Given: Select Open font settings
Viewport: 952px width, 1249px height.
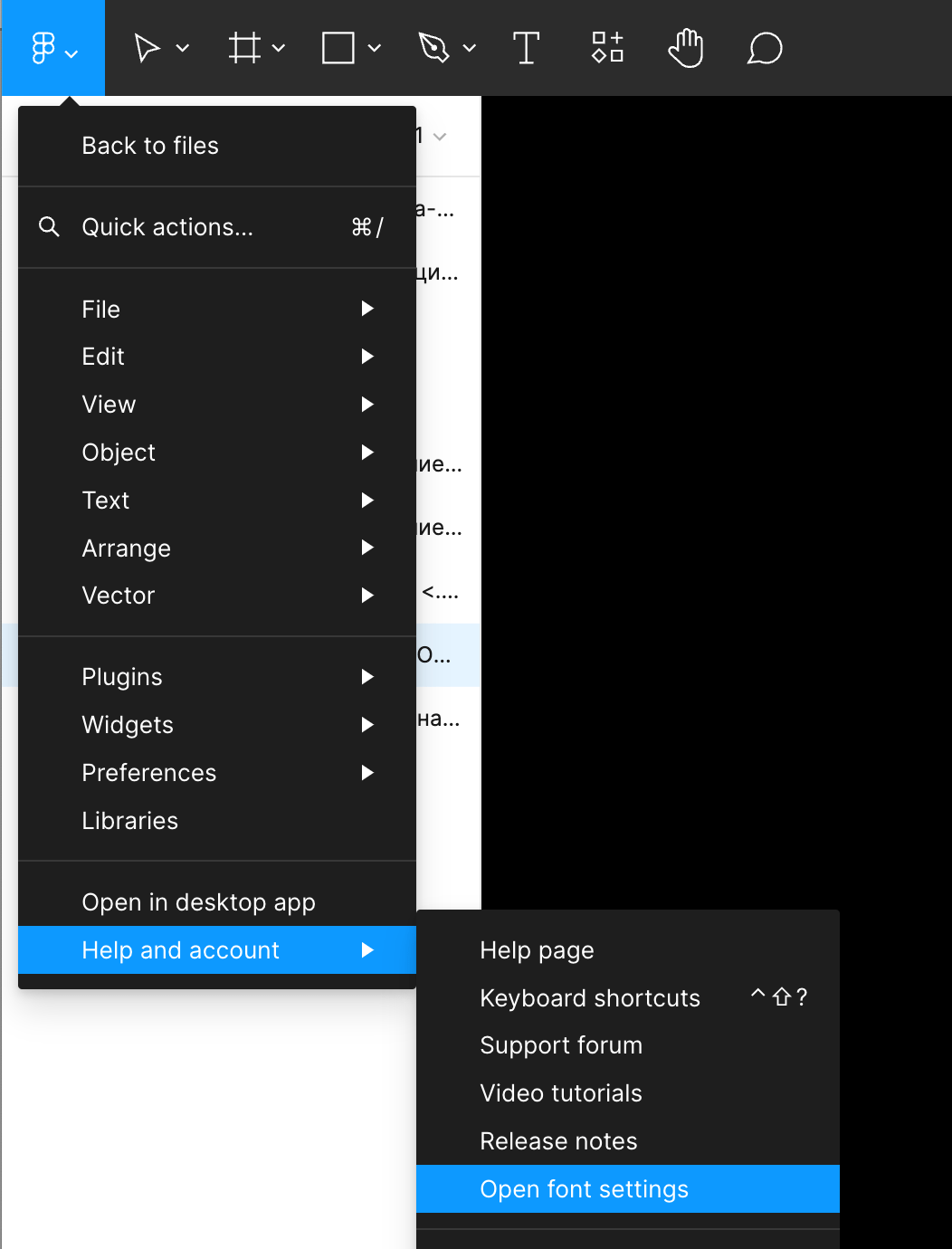Looking at the screenshot, I should (585, 1189).
